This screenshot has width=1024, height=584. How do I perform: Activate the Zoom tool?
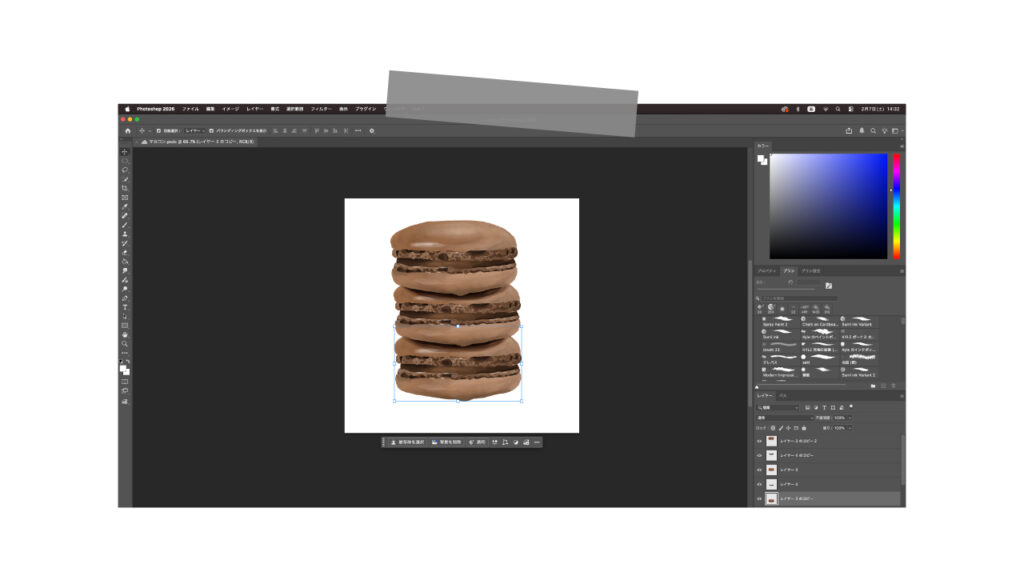[120, 341]
